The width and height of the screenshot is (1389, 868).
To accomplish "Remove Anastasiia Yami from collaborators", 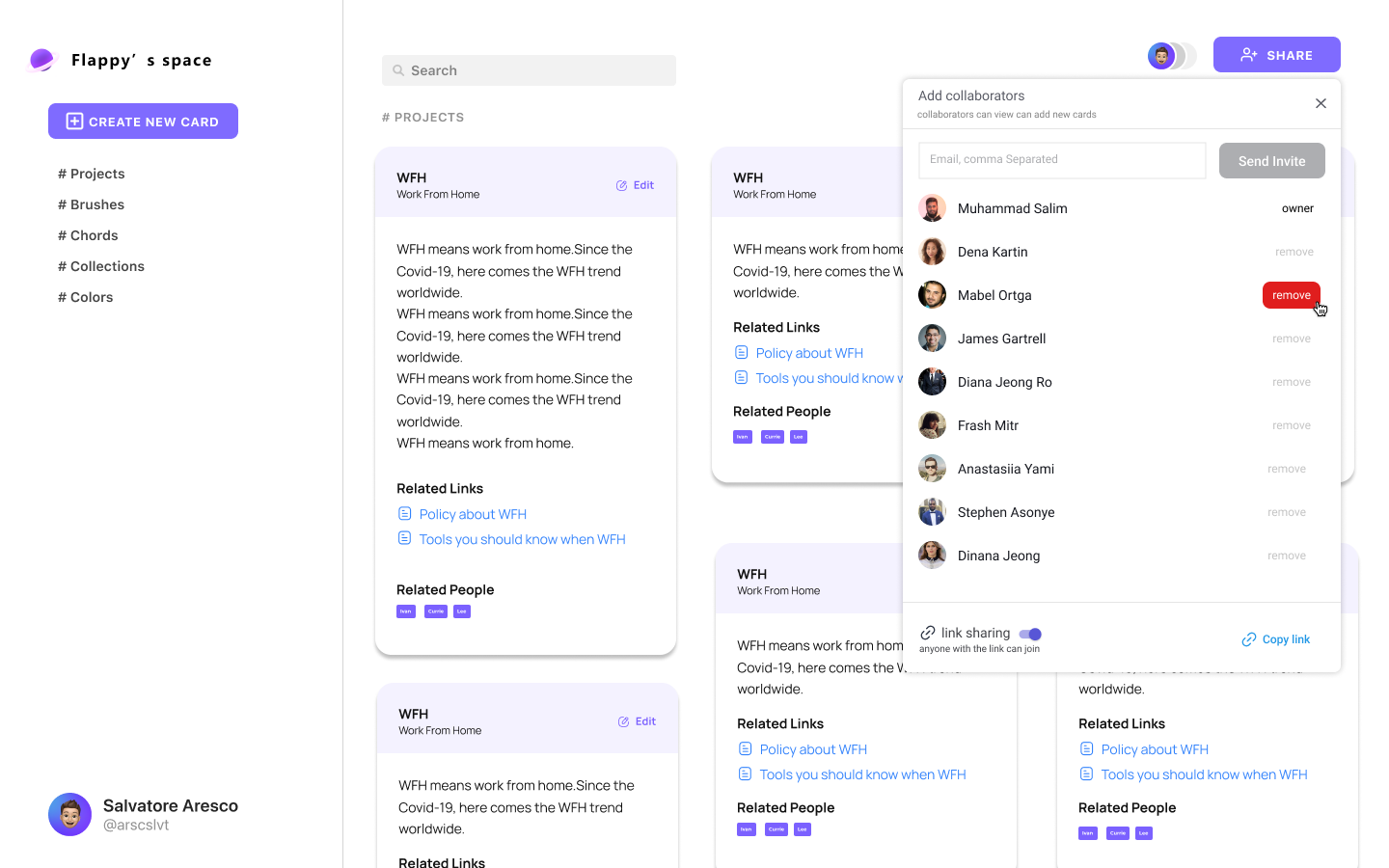I will click(x=1287, y=469).
